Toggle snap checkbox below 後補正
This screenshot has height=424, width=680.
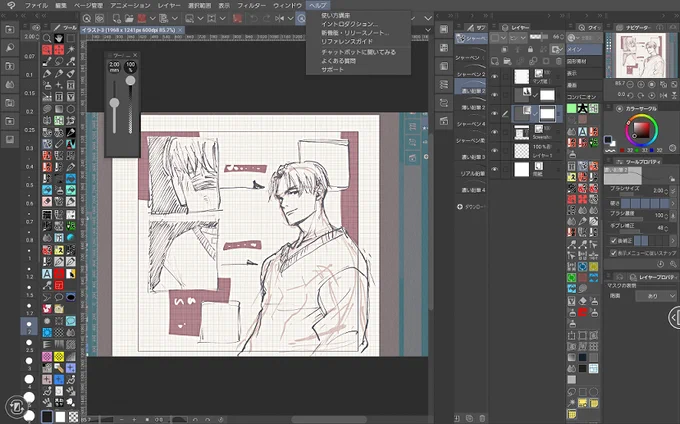coord(613,253)
